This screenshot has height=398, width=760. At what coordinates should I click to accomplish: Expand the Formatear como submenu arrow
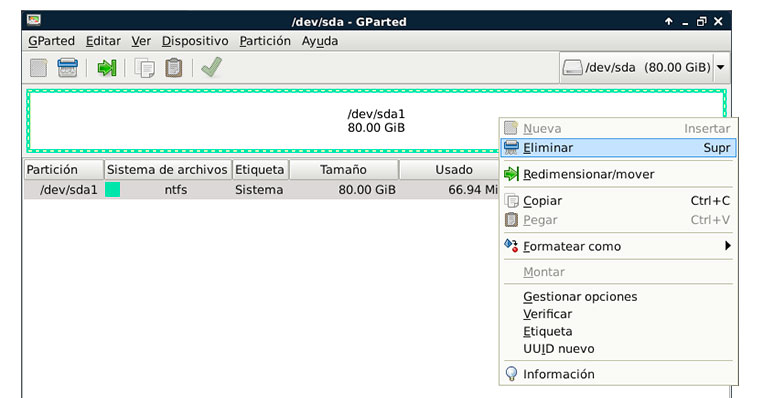click(728, 246)
